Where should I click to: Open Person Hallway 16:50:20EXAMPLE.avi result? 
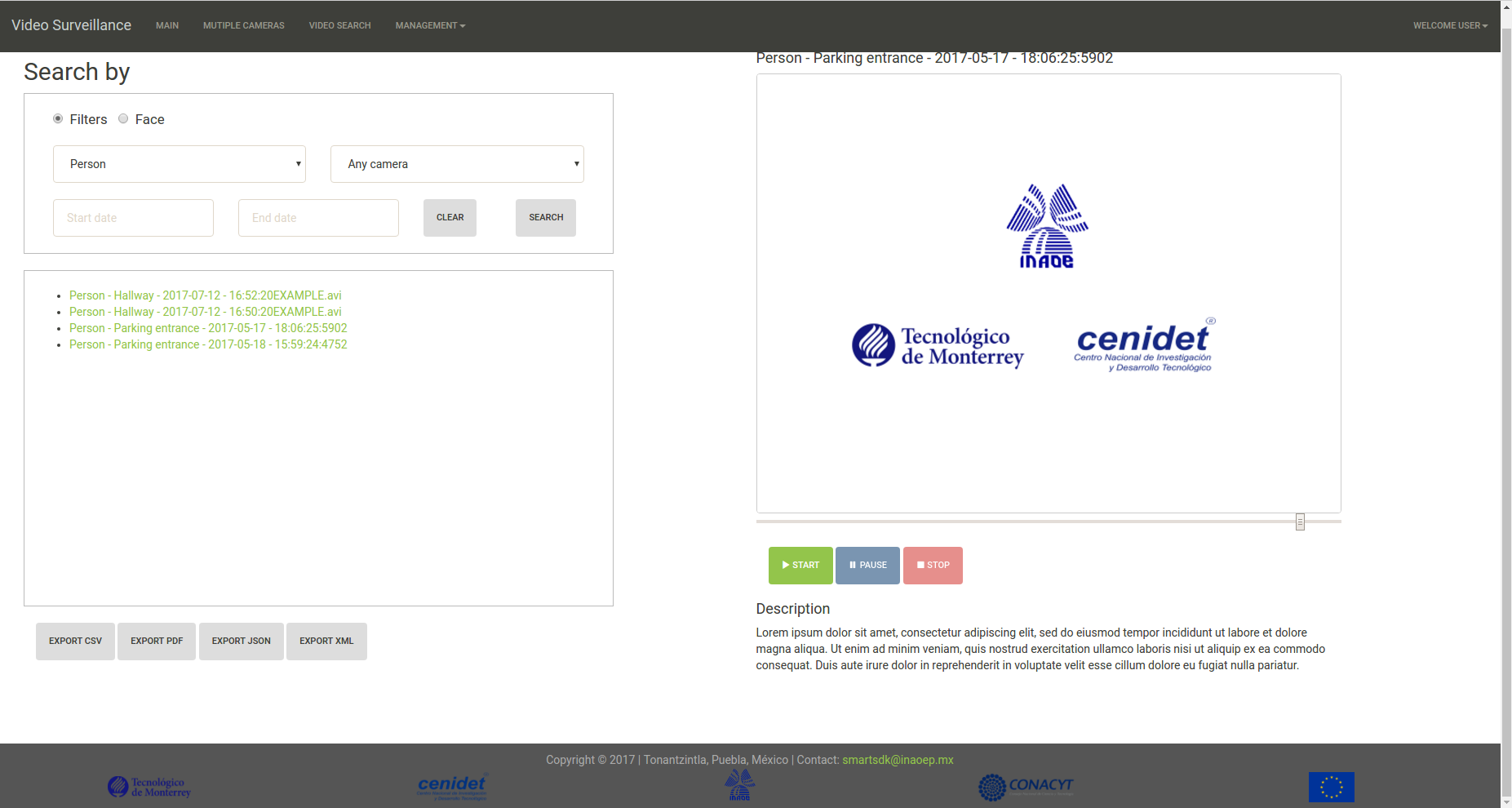[x=206, y=312]
